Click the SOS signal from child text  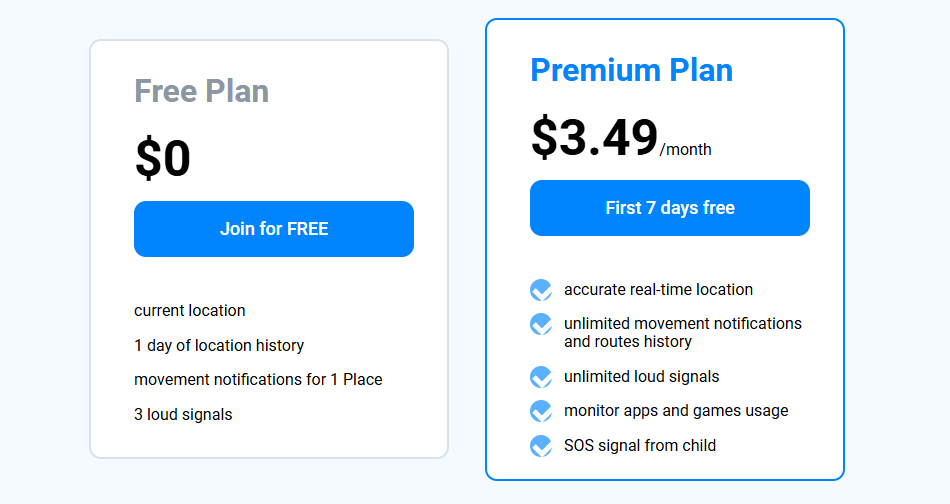(x=640, y=446)
